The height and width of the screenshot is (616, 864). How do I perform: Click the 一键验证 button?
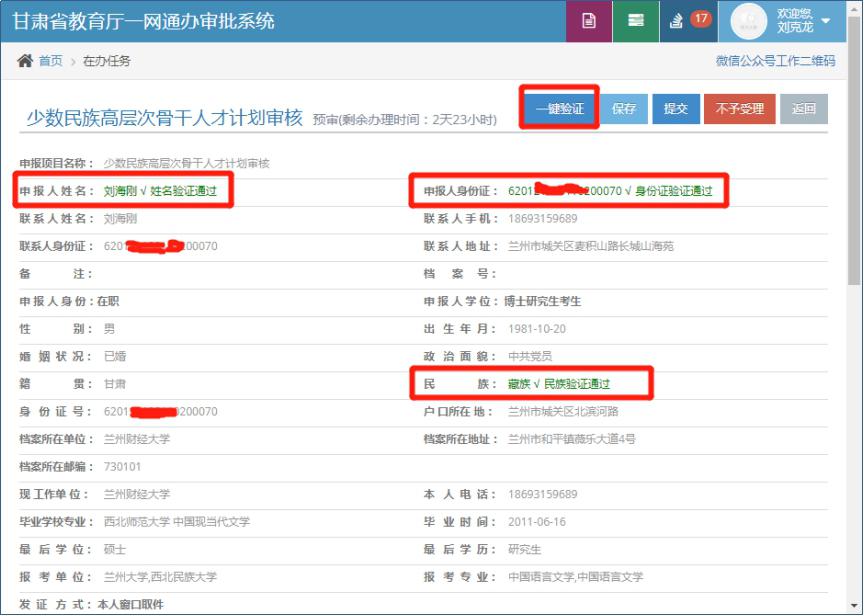(560, 108)
